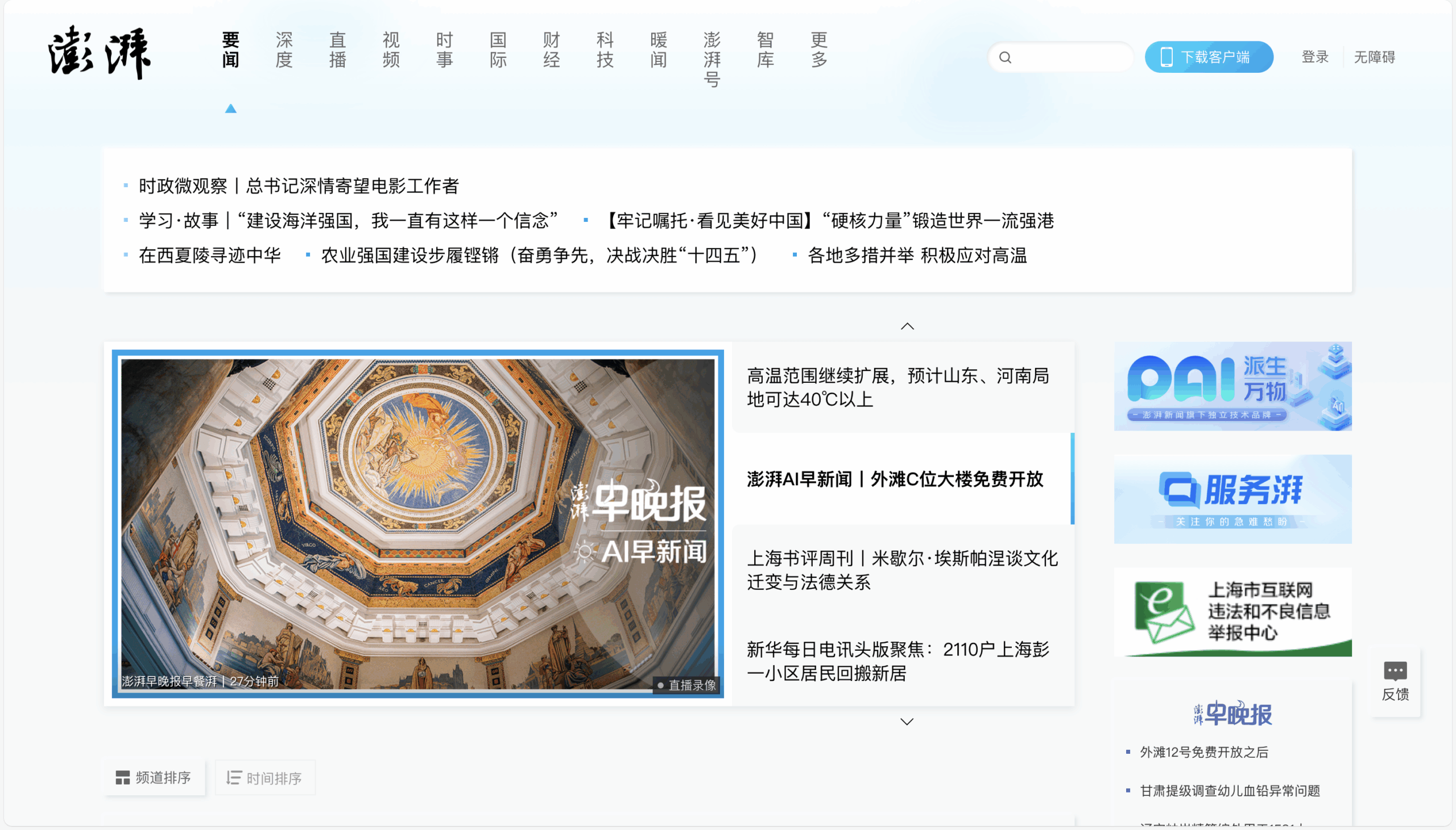Open the PAI 派生万物 banner
1456x830 pixels.
click(1232, 386)
